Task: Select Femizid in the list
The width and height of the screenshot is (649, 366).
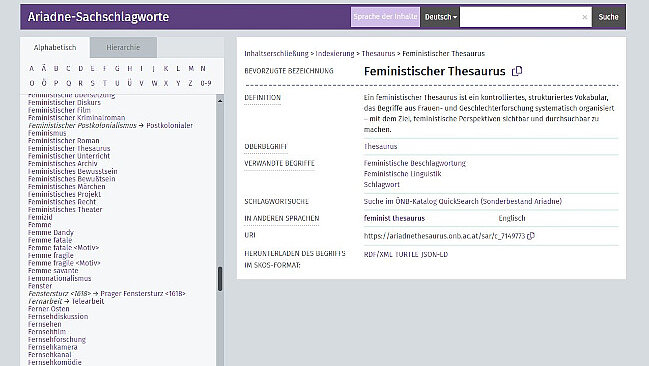Action: (40, 217)
